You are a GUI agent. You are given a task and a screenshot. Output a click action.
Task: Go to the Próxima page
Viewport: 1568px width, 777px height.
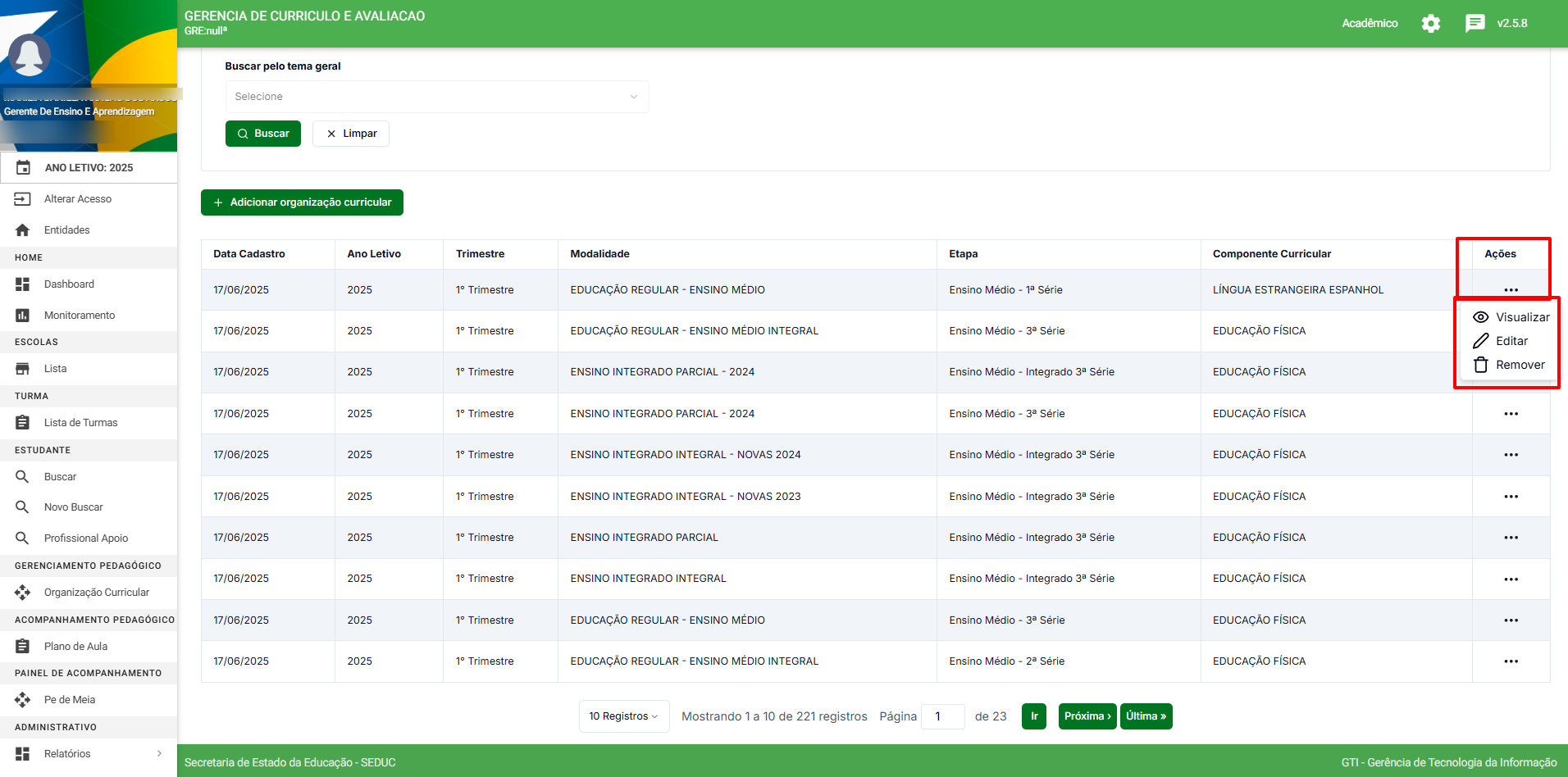coord(1087,716)
